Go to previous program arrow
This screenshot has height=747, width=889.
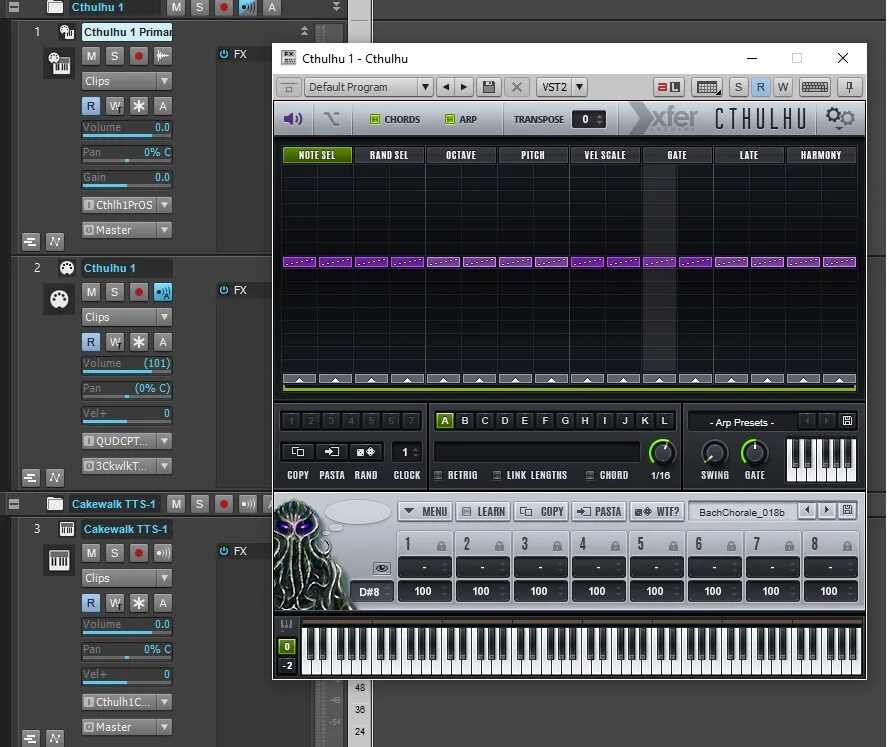click(x=446, y=87)
